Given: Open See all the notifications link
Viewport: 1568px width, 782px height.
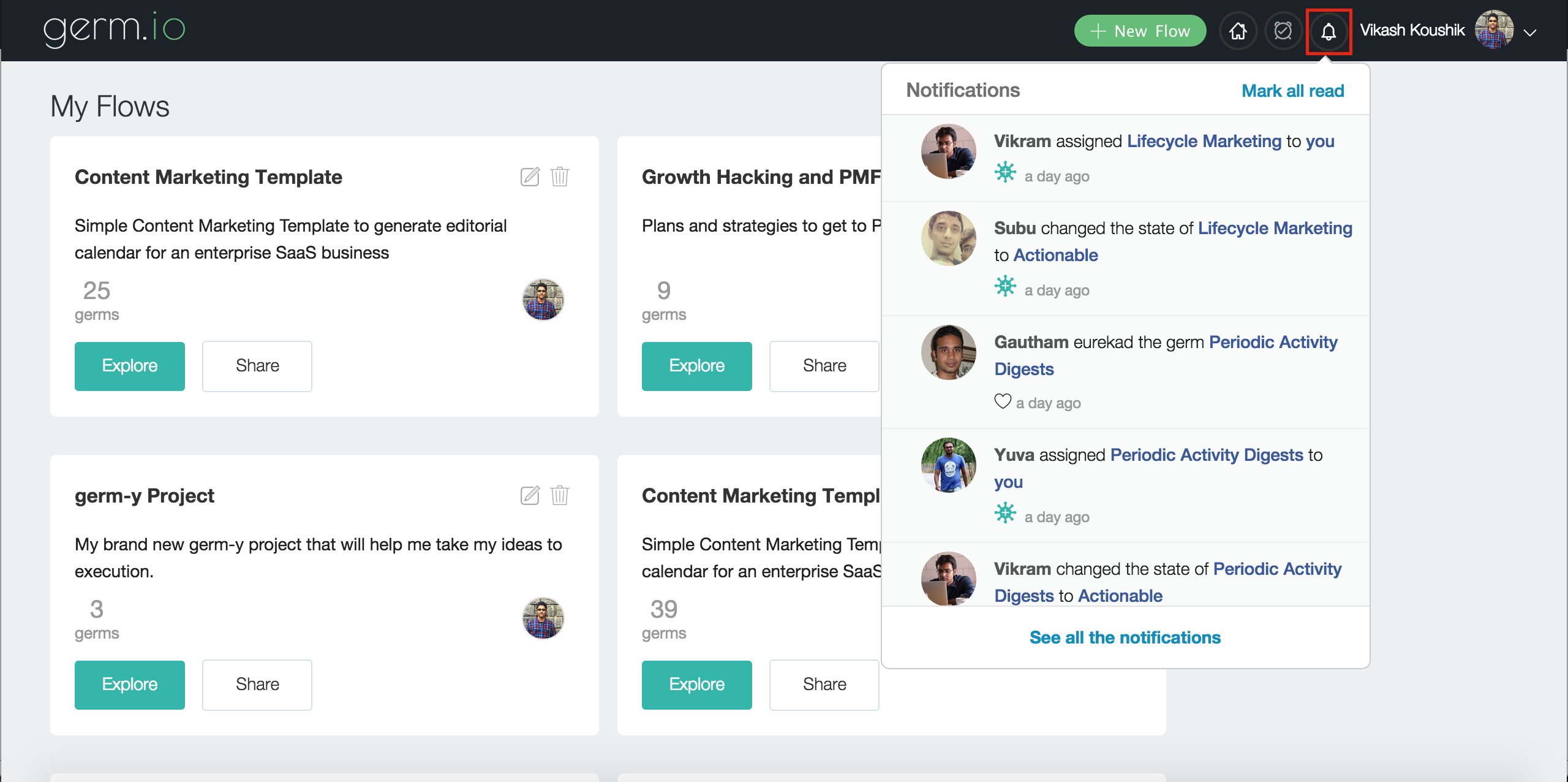Looking at the screenshot, I should (1125, 637).
